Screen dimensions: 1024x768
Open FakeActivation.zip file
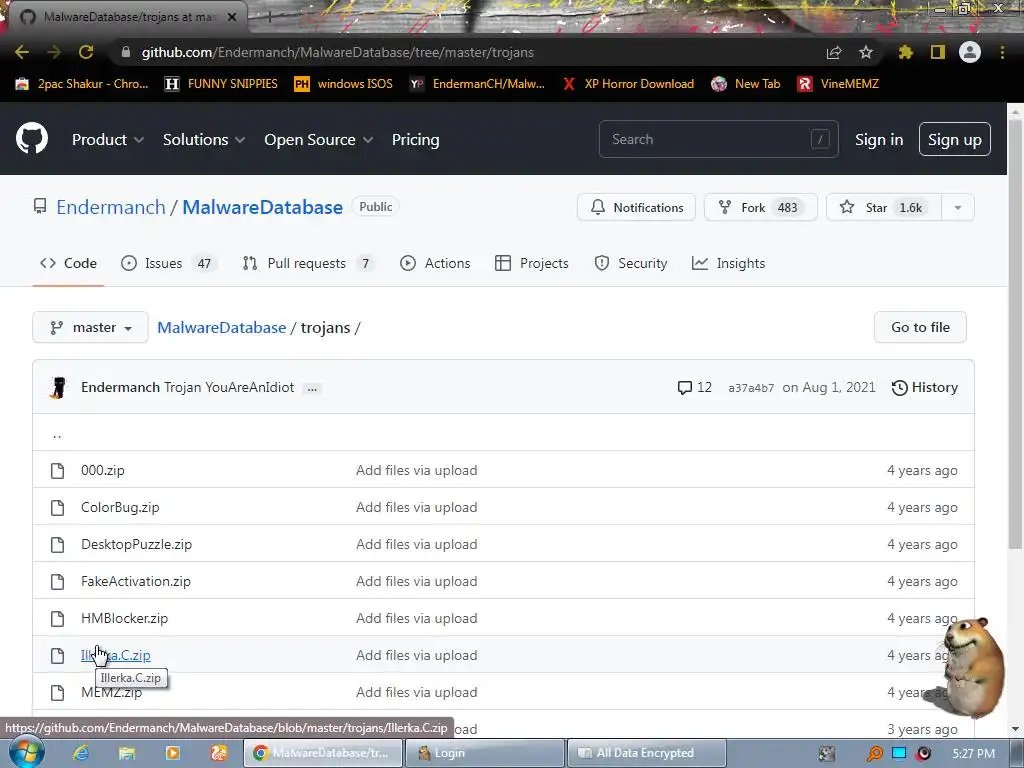(136, 581)
